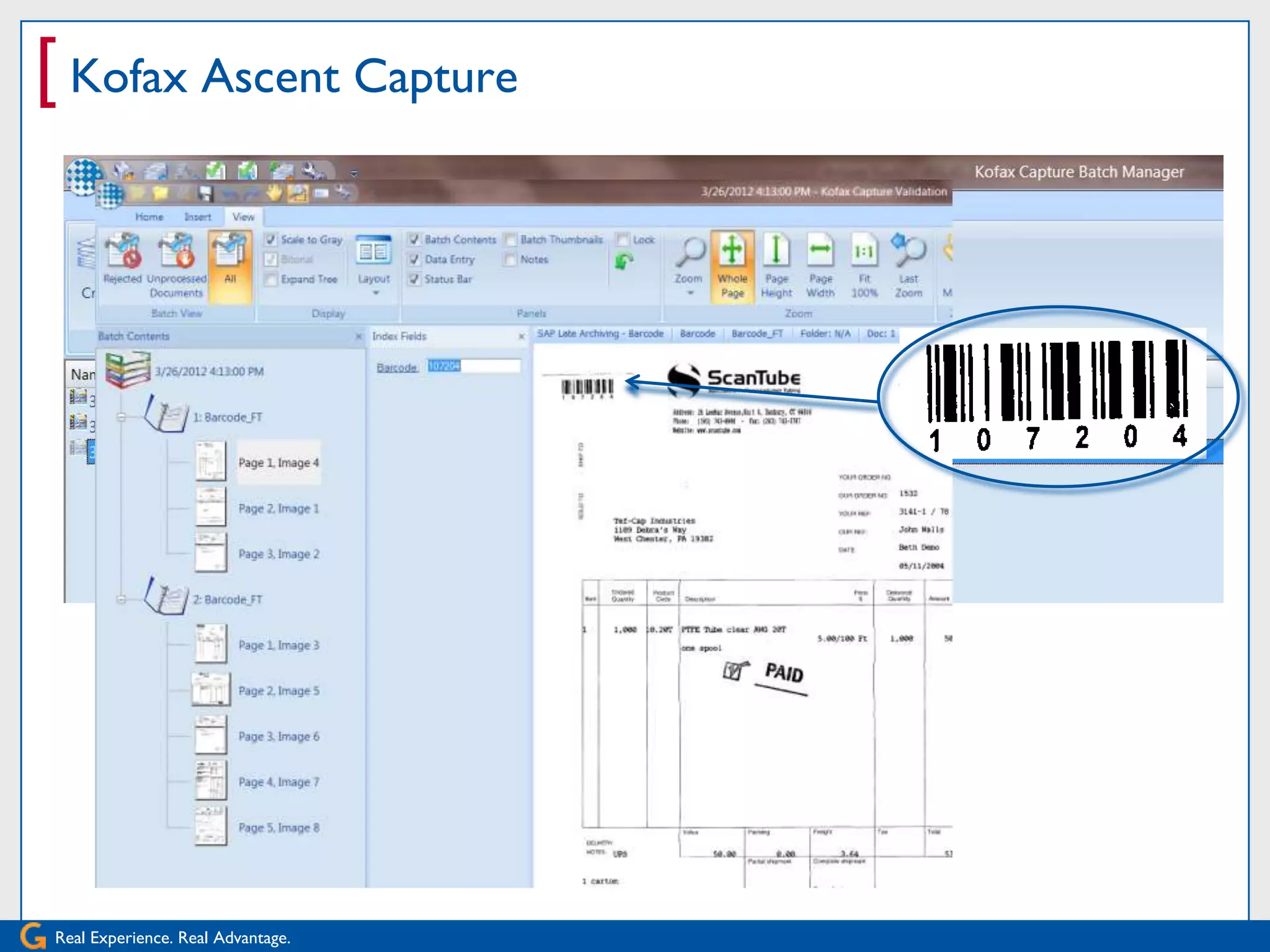Select Page 2, Image 5 thumbnail

(210, 689)
